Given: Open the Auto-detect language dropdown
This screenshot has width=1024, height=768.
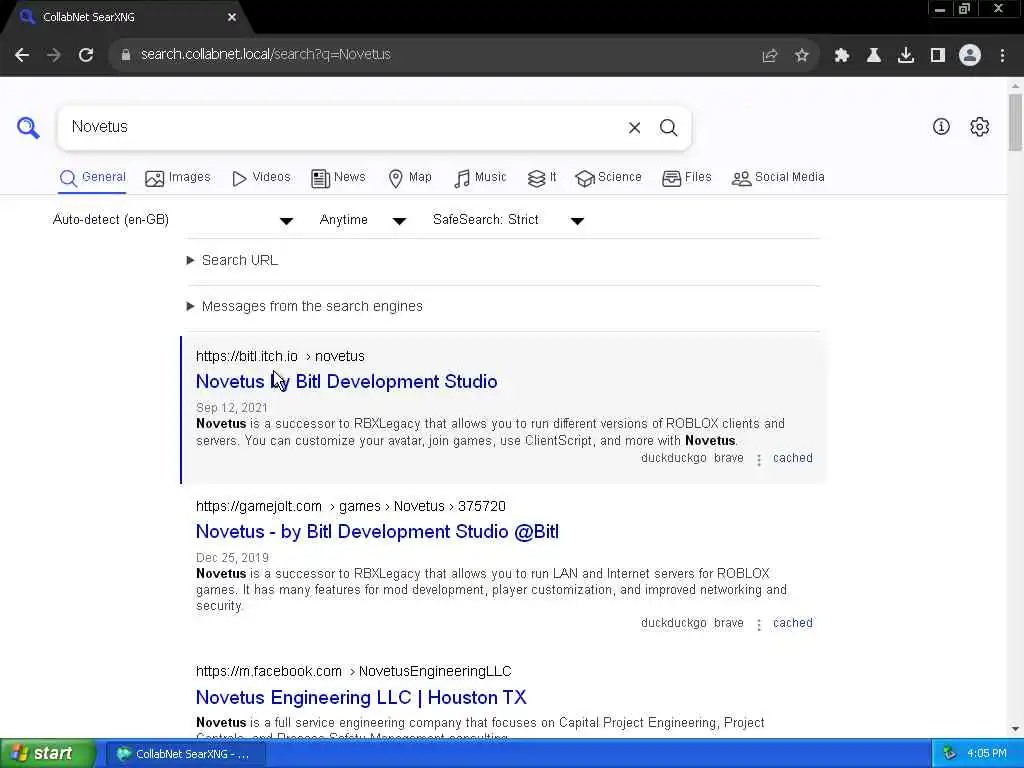Looking at the screenshot, I should [173, 220].
